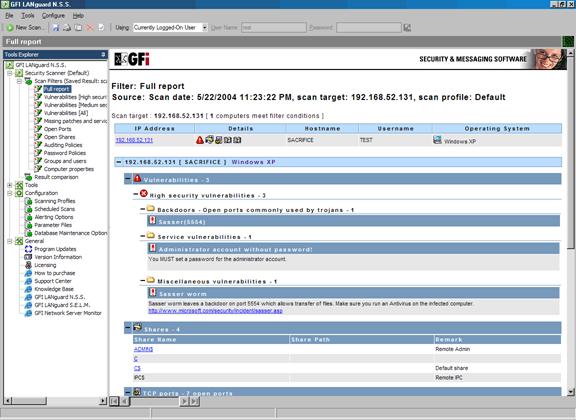Select the Open Ports scan filter
Screen dimensions: 576x420
click(58, 129)
